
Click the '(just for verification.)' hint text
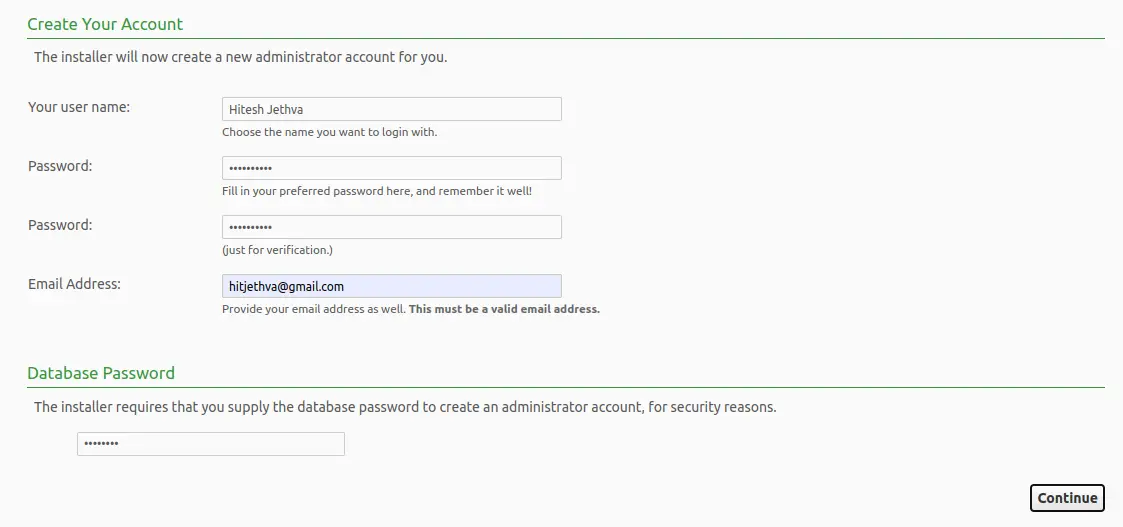(x=277, y=251)
